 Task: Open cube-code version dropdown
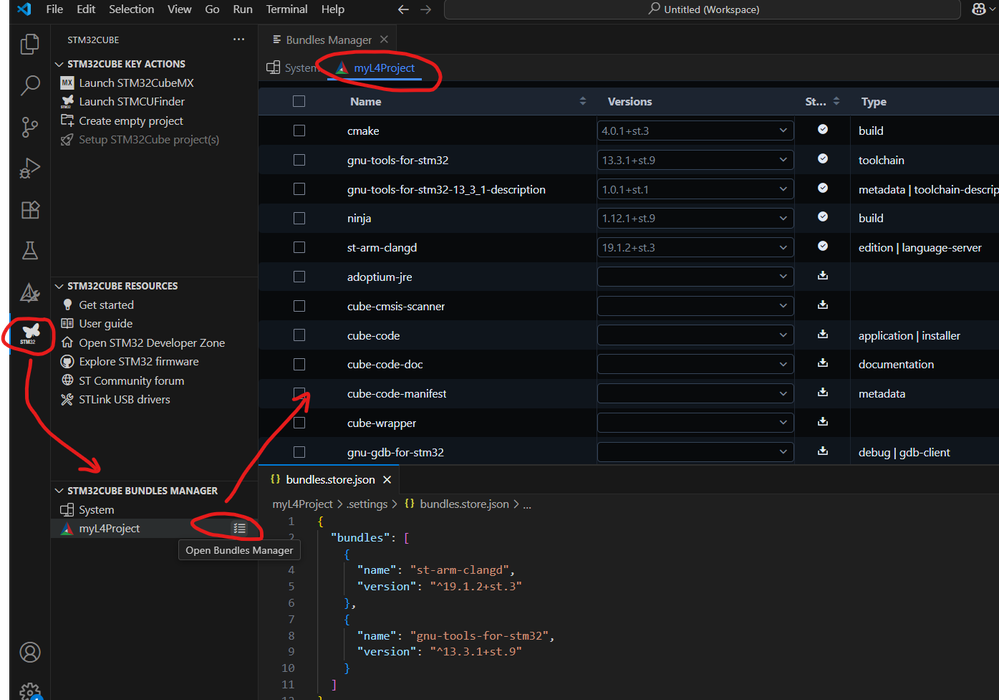pyautogui.click(x=695, y=335)
